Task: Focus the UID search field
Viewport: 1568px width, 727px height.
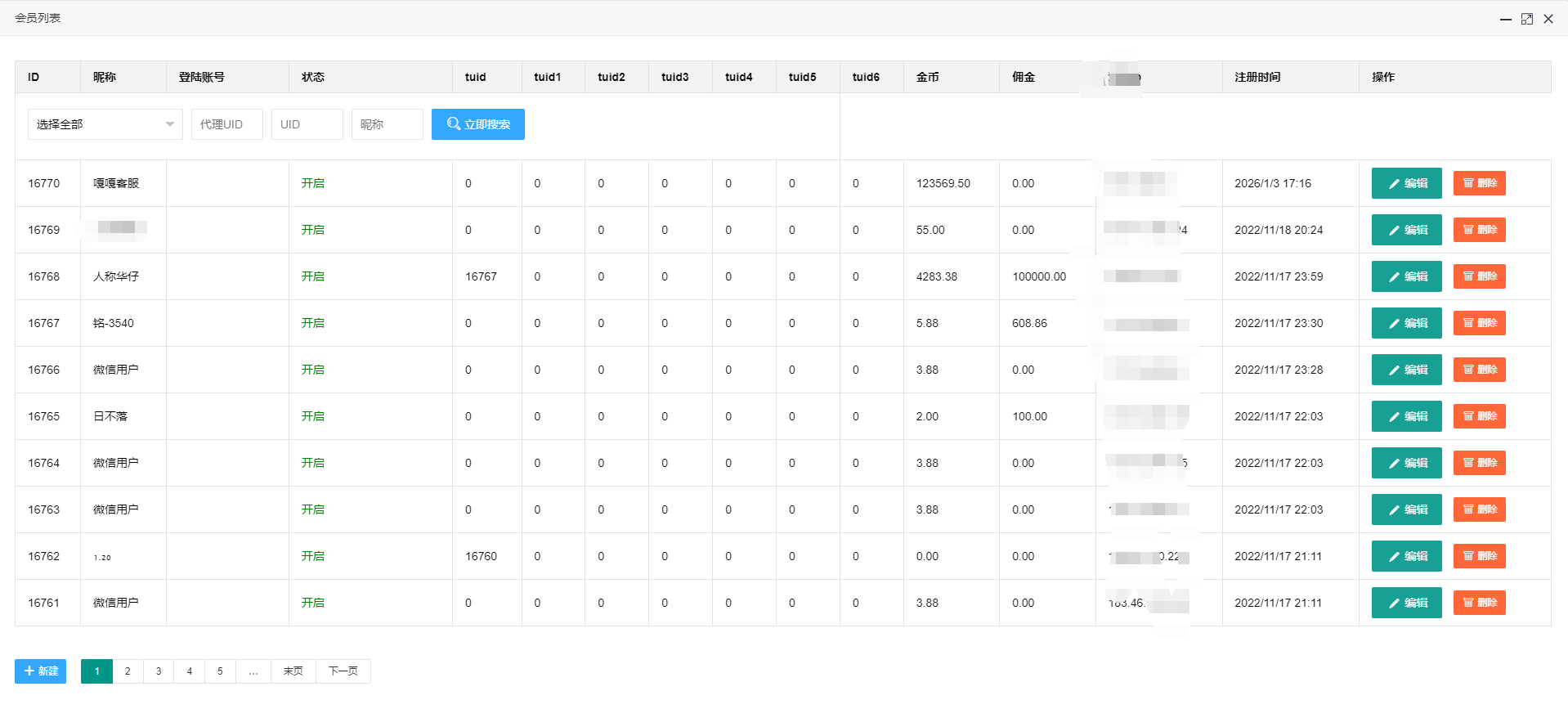Action: click(x=307, y=124)
